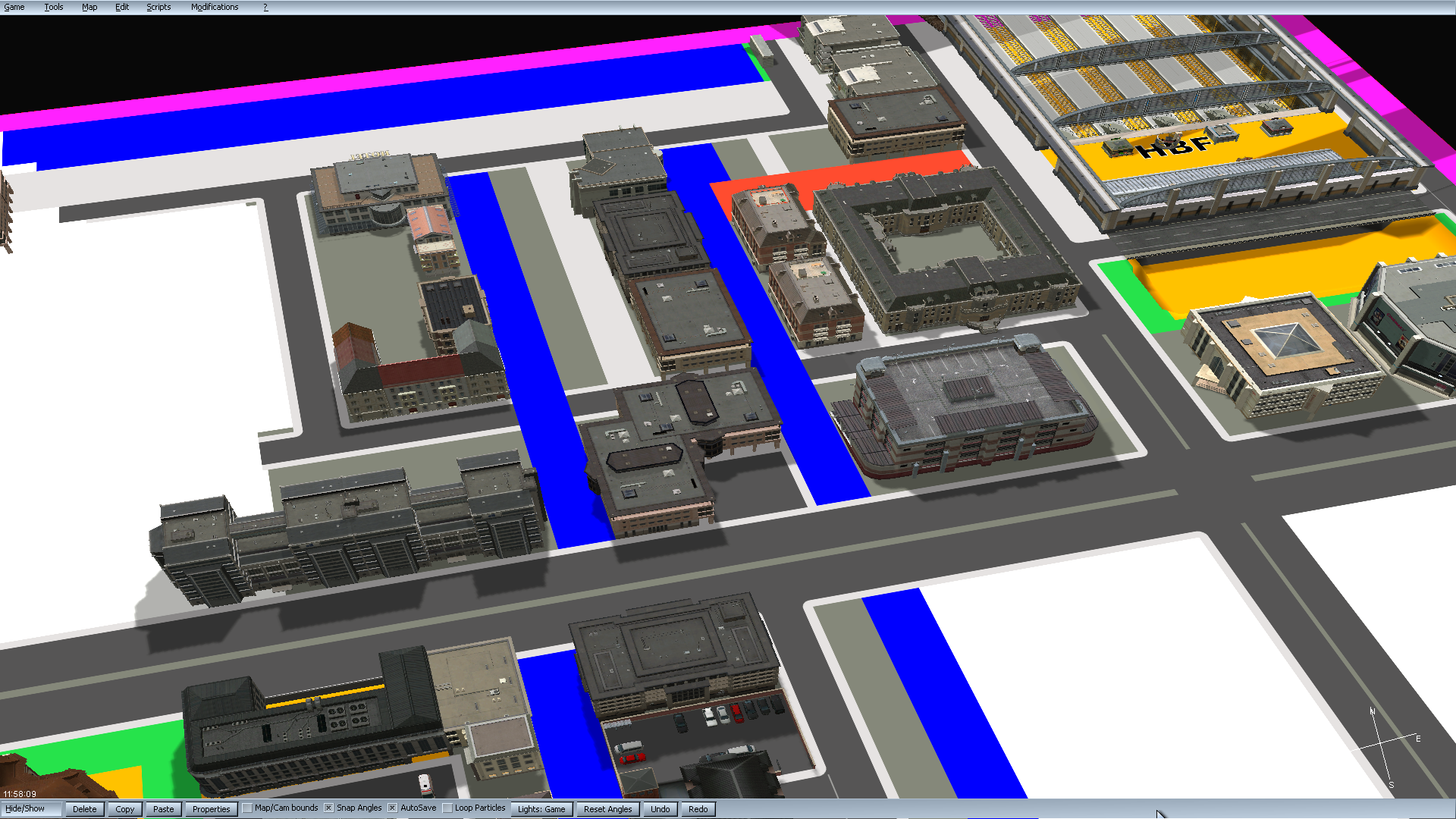1456x819 pixels.
Task: Enable the Loop Particles checkbox
Action: tap(447, 808)
